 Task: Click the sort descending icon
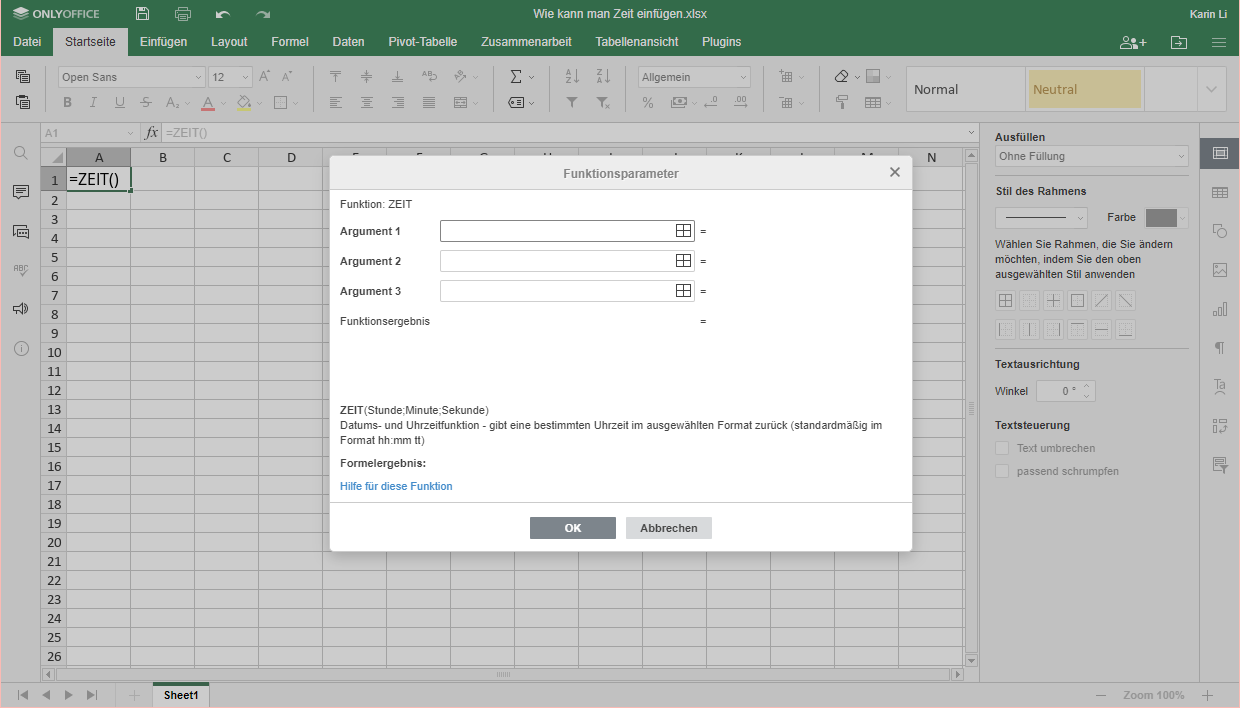pos(603,77)
